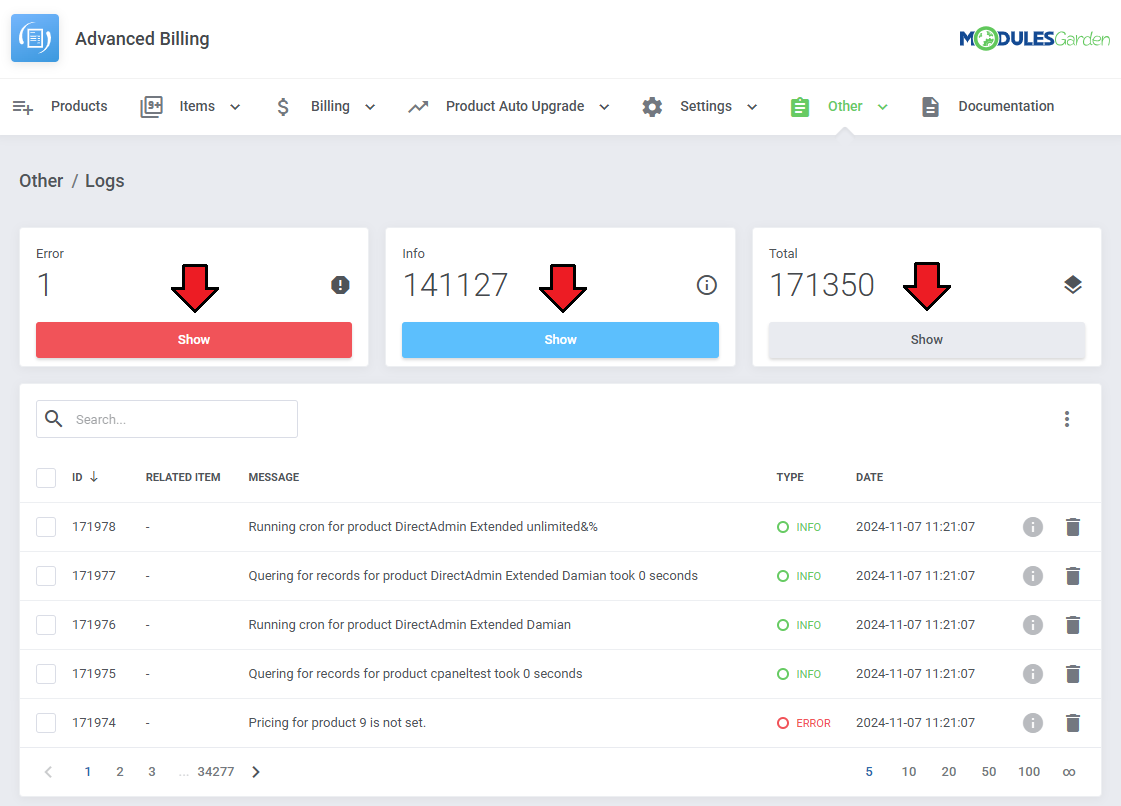The image size is (1121, 806).
Task: Click the three-dot options menu icon
Action: click(x=1067, y=419)
